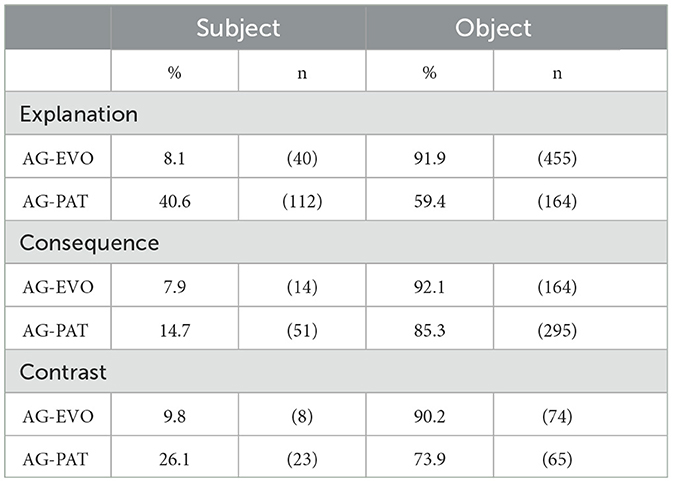673x483 pixels.
Task: Select the Explanation section row
Action: coord(336,113)
